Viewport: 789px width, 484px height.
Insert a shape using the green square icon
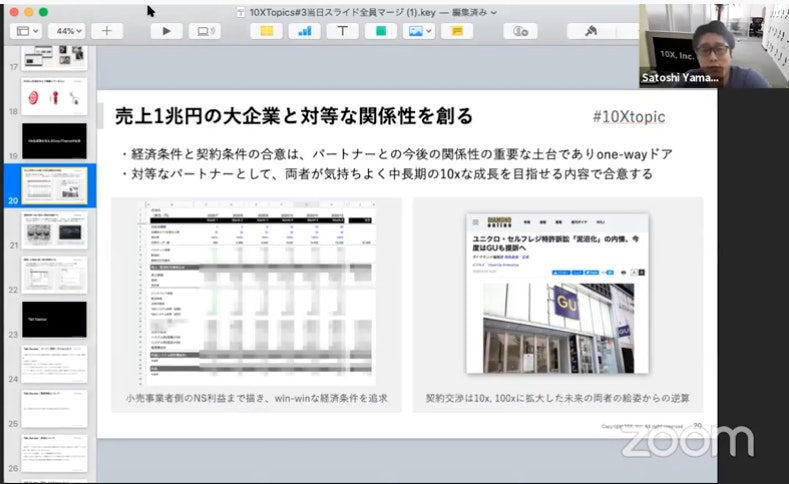point(380,31)
